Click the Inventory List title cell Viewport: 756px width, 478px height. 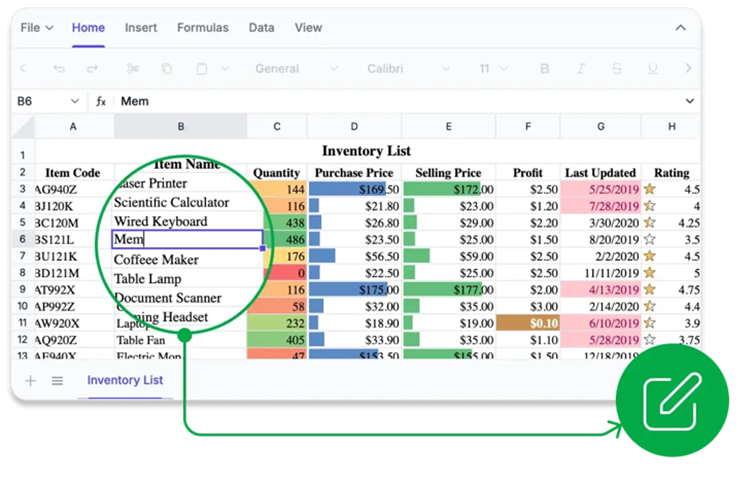pos(366,151)
